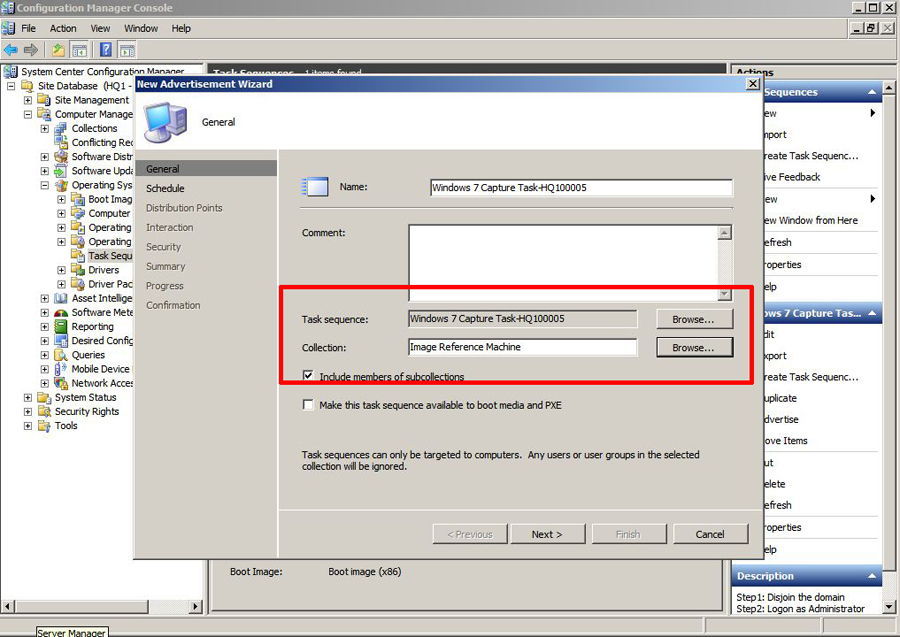Collapse the Computer Management tree node
900x637 pixels.
(x=28, y=114)
